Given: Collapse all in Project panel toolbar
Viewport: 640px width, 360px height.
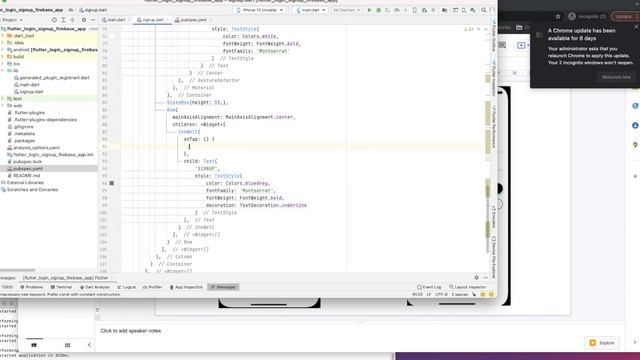Looking at the screenshot, I should (x=72, y=20).
